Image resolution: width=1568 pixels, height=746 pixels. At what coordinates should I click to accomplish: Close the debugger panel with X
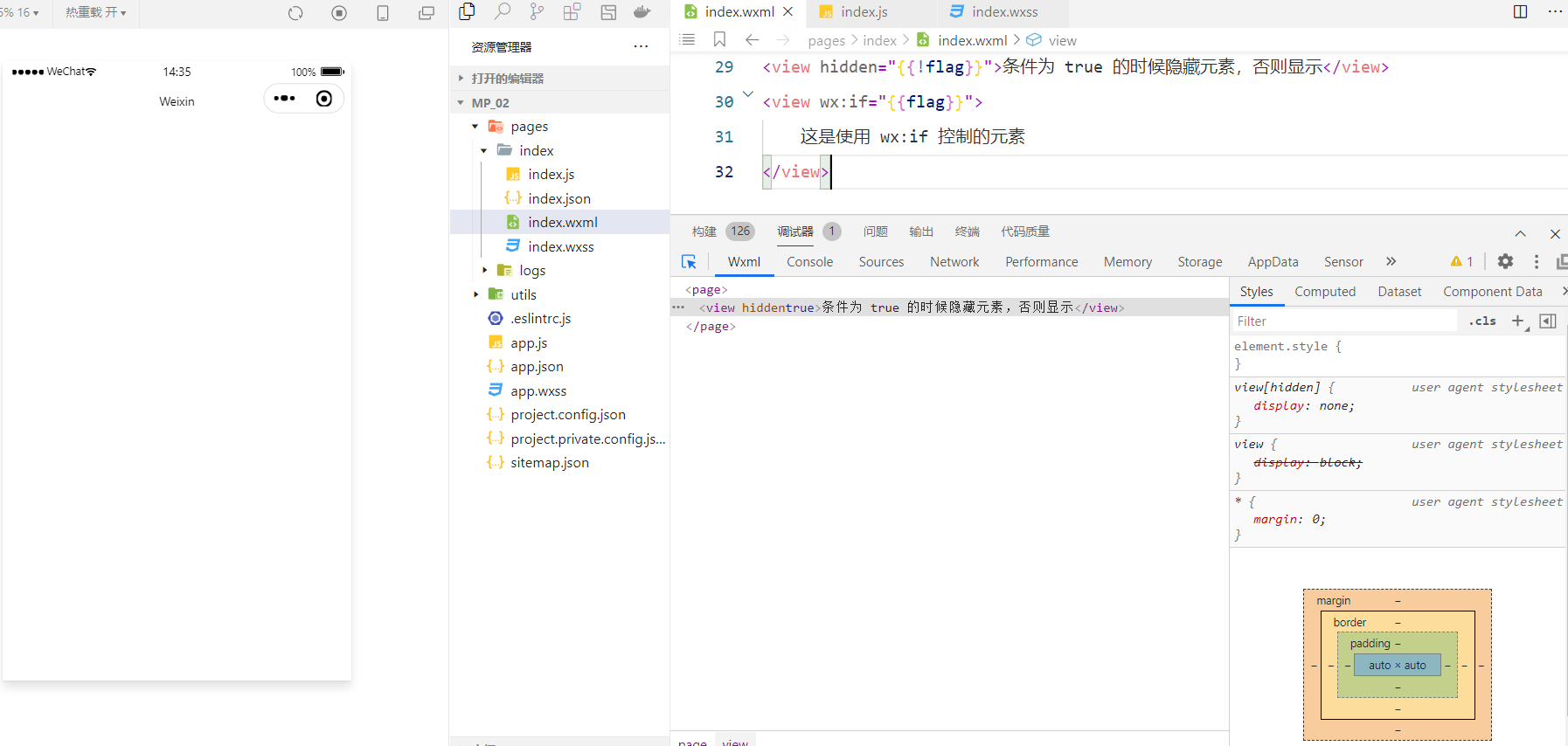[x=1555, y=233]
